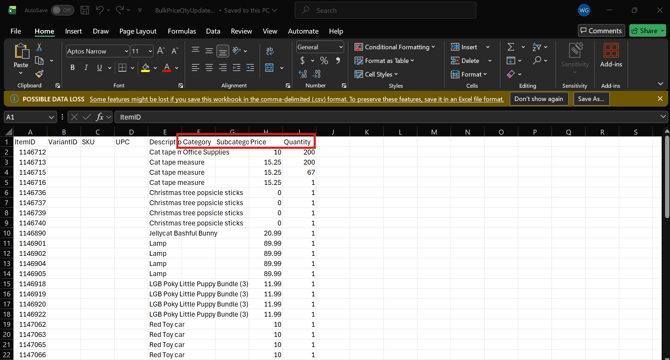
Task: Click Decrease Font Size icon
Action: pos(175,51)
